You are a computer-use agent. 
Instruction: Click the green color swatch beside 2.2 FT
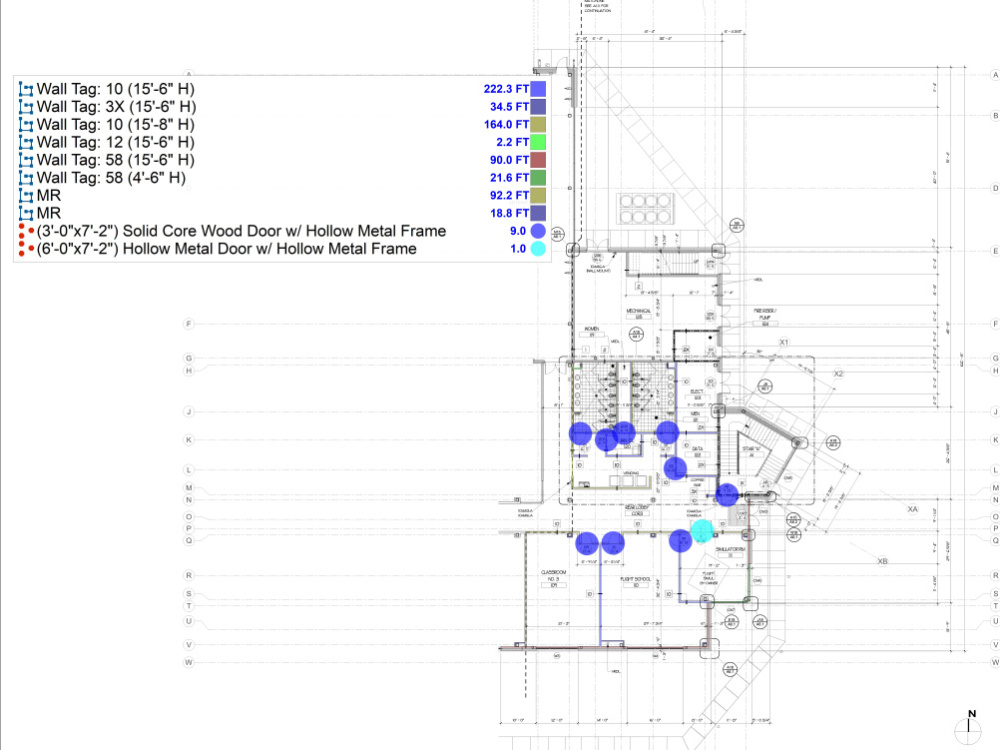(538, 142)
